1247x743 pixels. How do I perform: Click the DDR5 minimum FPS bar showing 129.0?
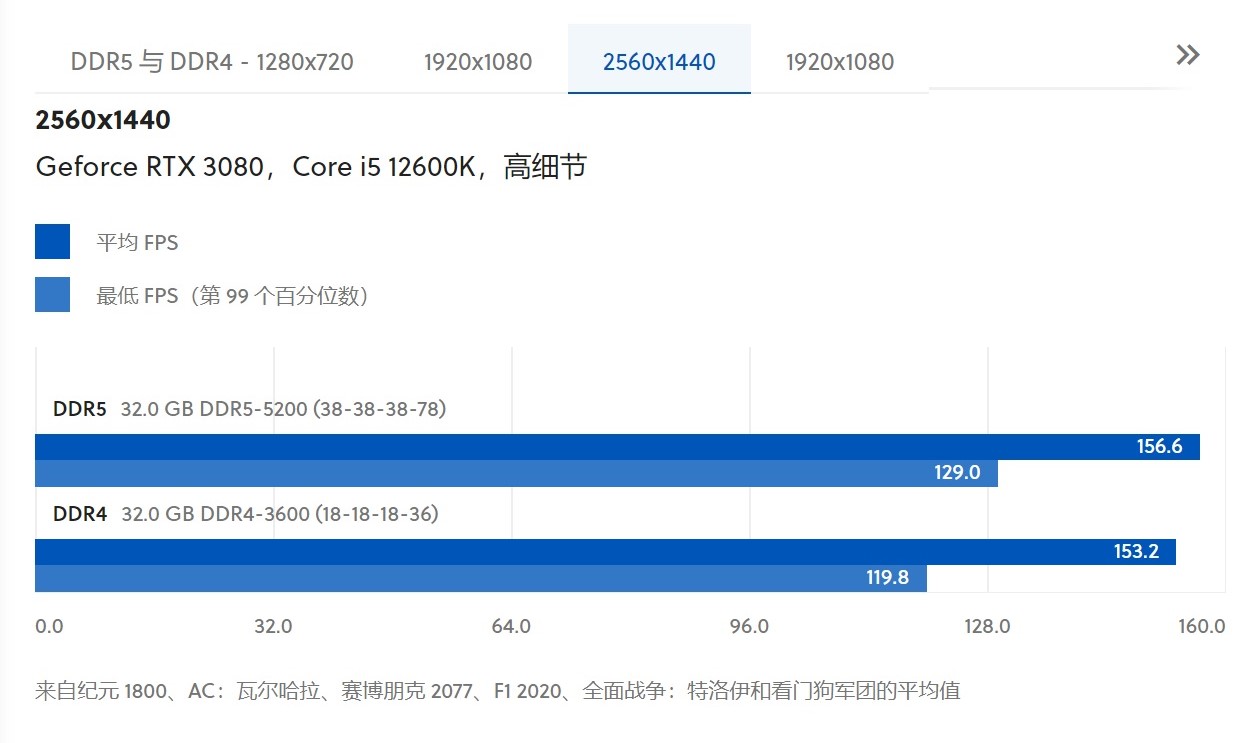[500, 472]
